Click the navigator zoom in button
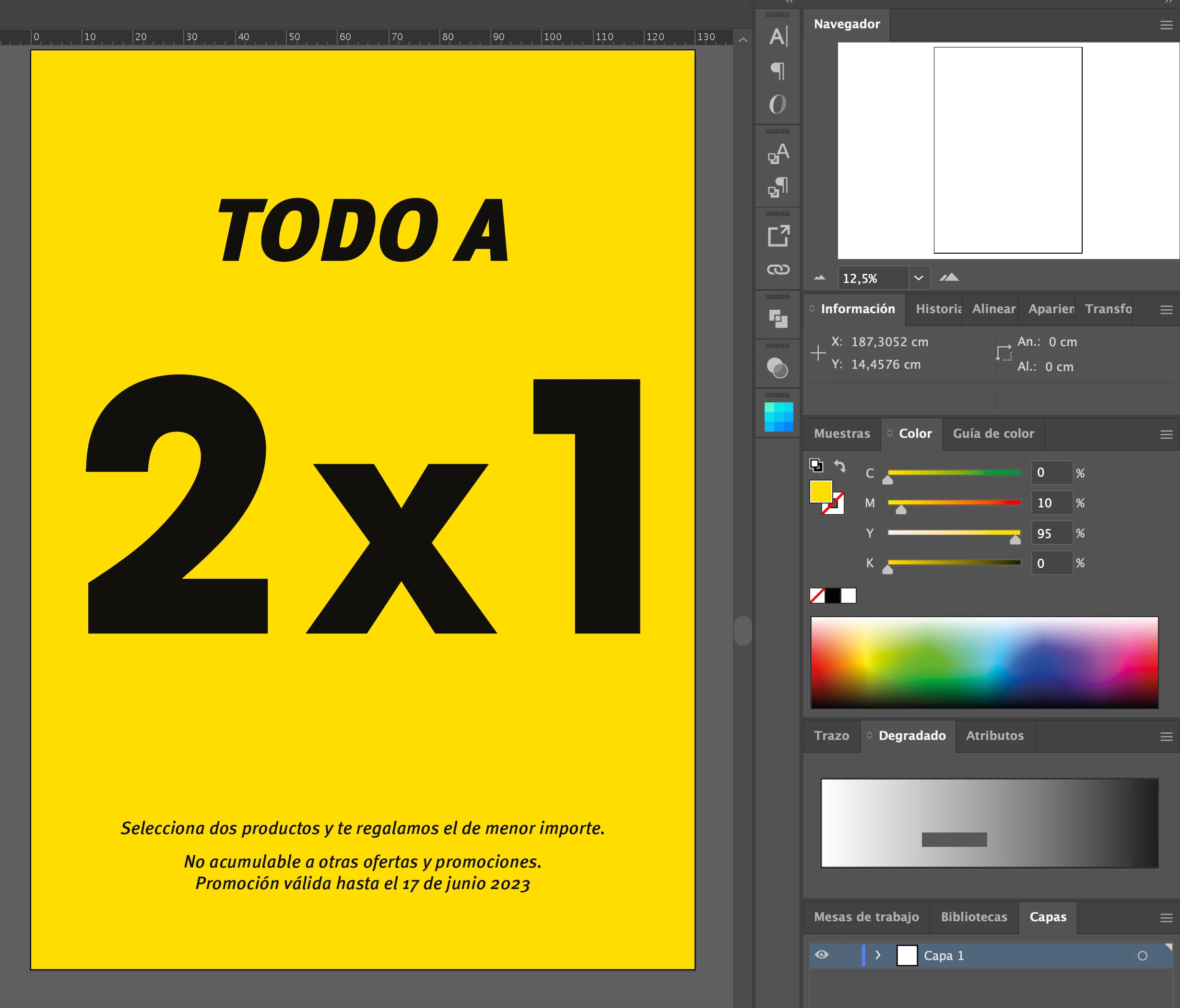This screenshot has height=1008, width=1180. (949, 278)
